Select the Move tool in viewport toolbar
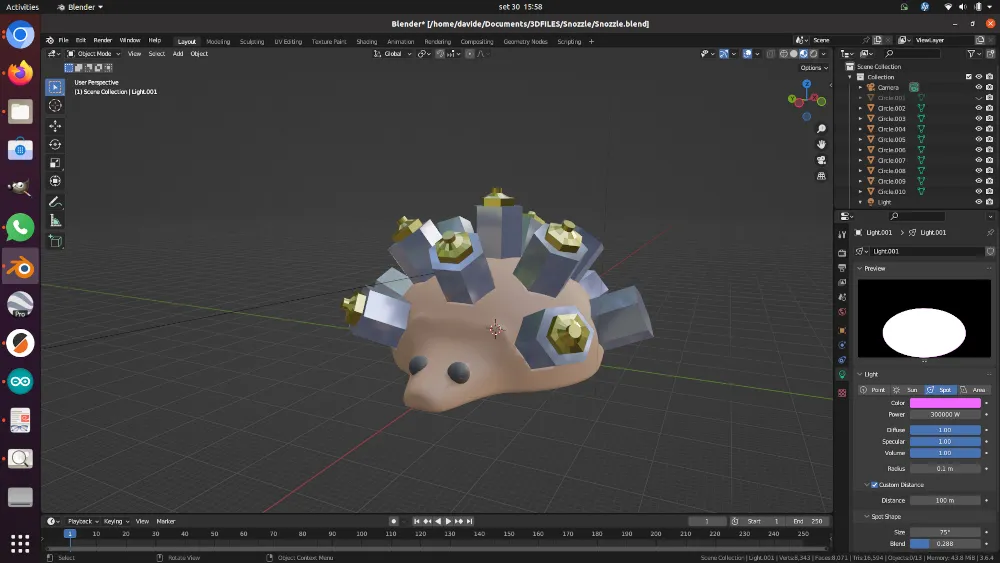 (55, 126)
